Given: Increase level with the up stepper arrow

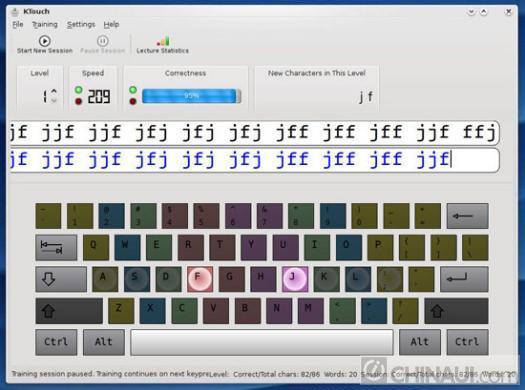Looking at the screenshot, I should (54, 91).
